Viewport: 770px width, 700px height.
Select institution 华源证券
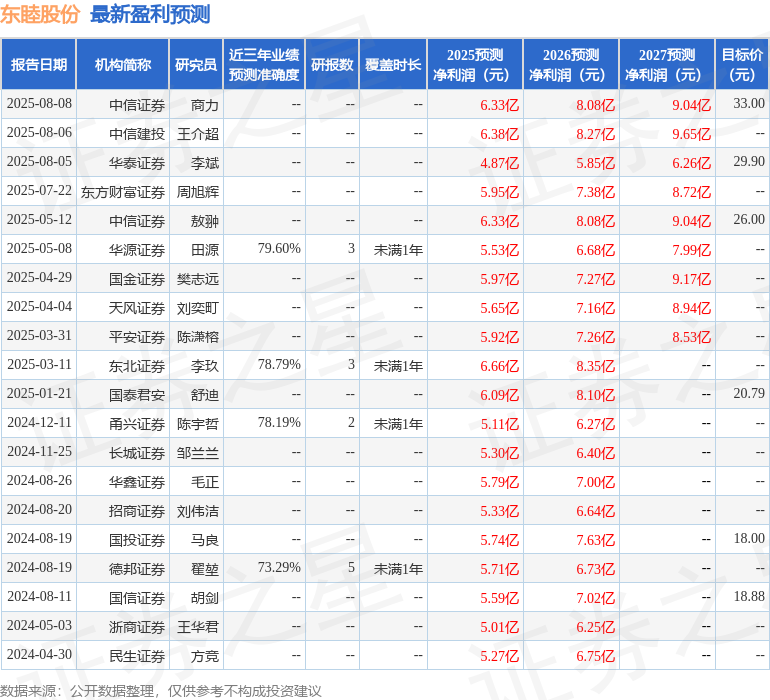pyautogui.click(x=137, y=250)
